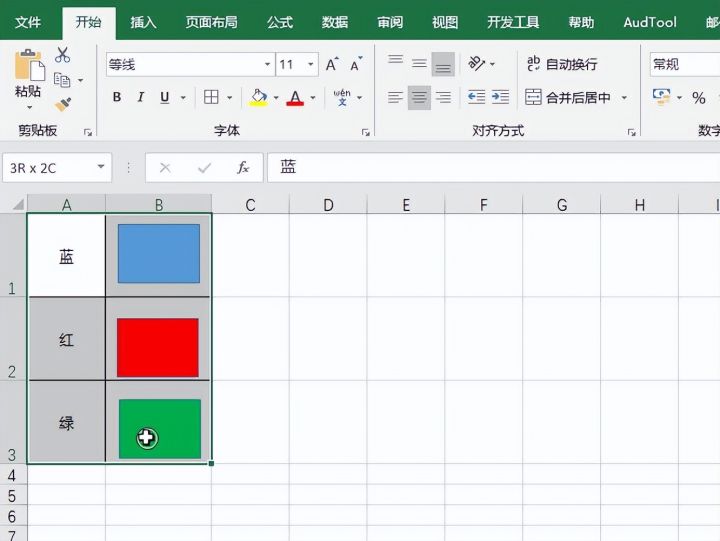Screen dimensions: 720x541
Task: Open the number format 常规 box
Action: [x=685, y=64]
